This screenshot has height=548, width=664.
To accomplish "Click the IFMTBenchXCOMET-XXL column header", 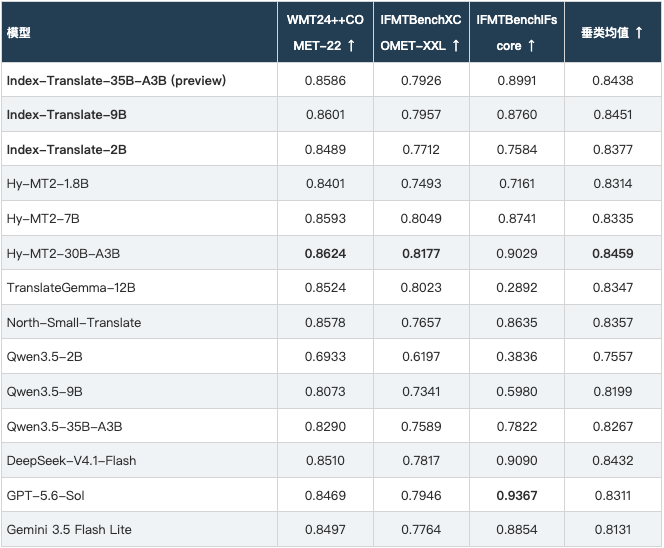I will (x=421, y=33).
